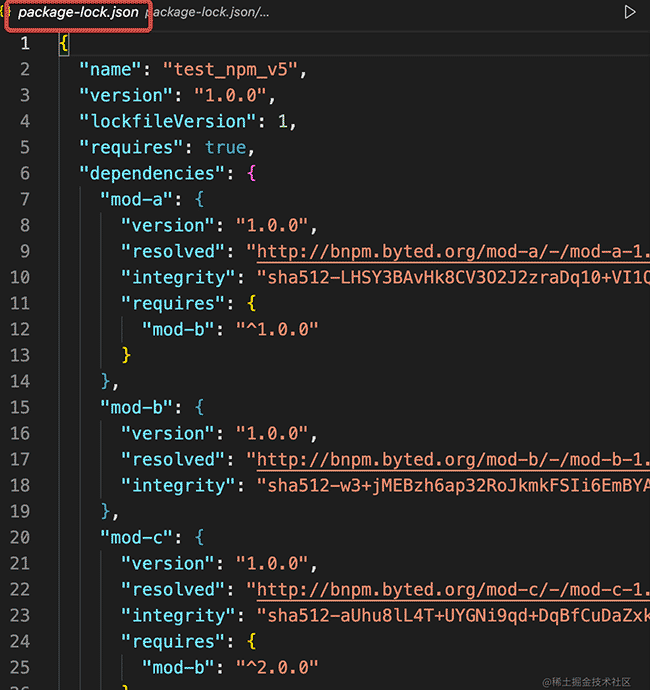Screen dimensions: 650x690
Task: Click the true value on line 5
Action: tap(226, 147)
